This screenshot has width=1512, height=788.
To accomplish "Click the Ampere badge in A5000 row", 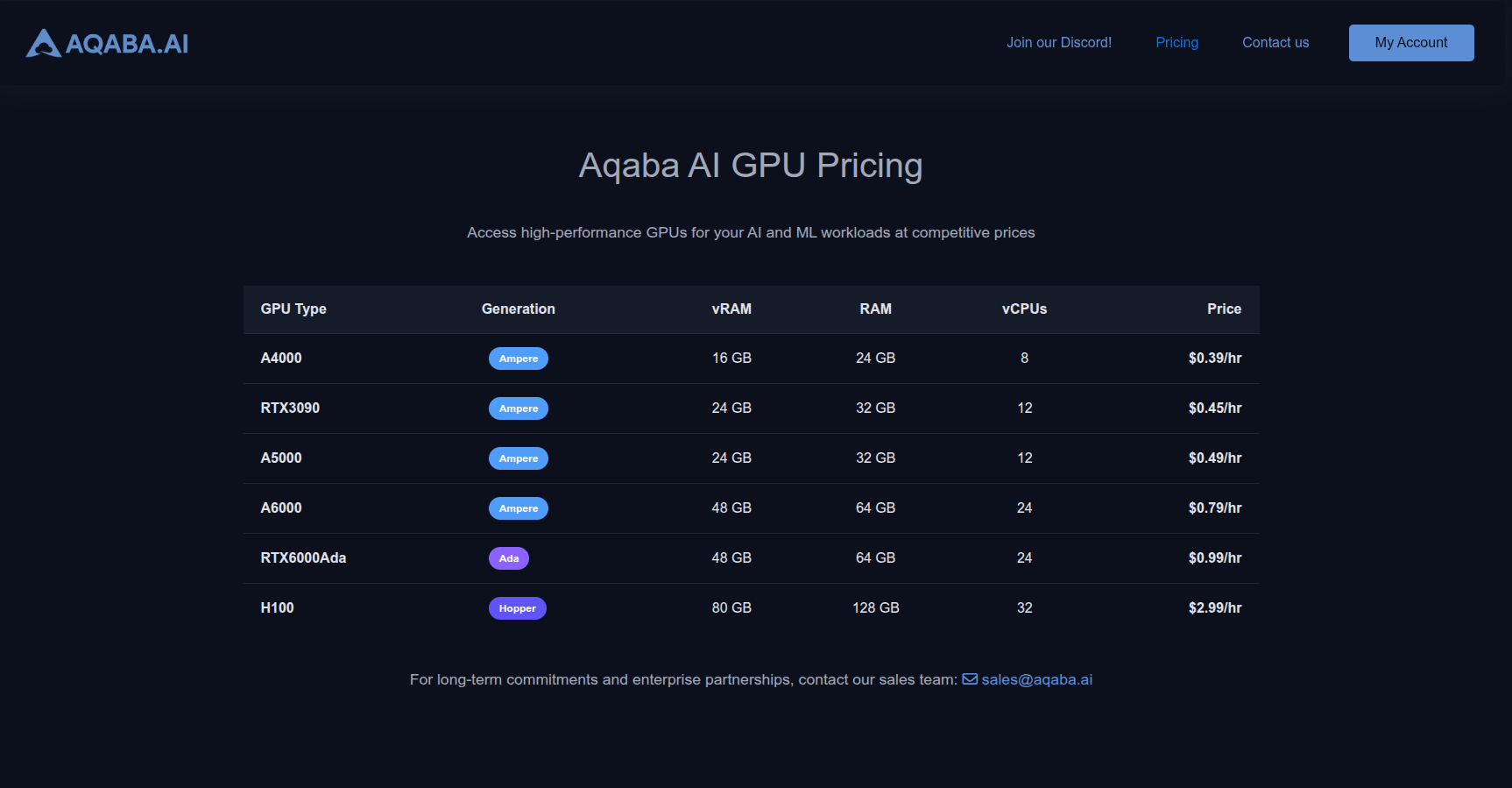I will pyautogui.click(x=519, y=458).
